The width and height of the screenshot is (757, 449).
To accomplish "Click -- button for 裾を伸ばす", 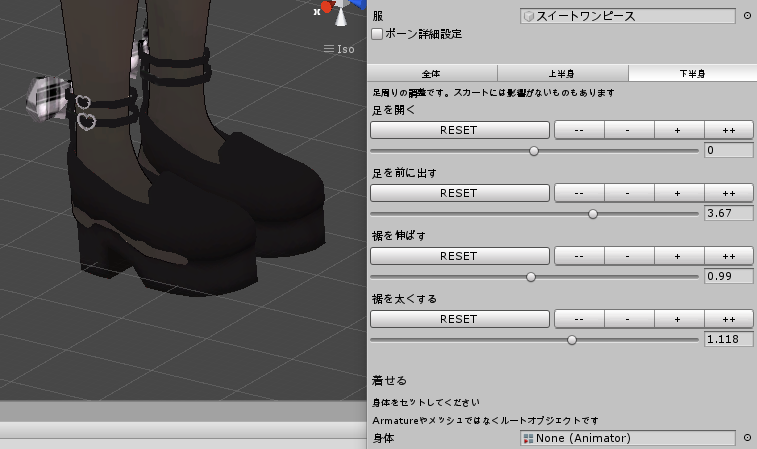I will click(x=579, y=256).
